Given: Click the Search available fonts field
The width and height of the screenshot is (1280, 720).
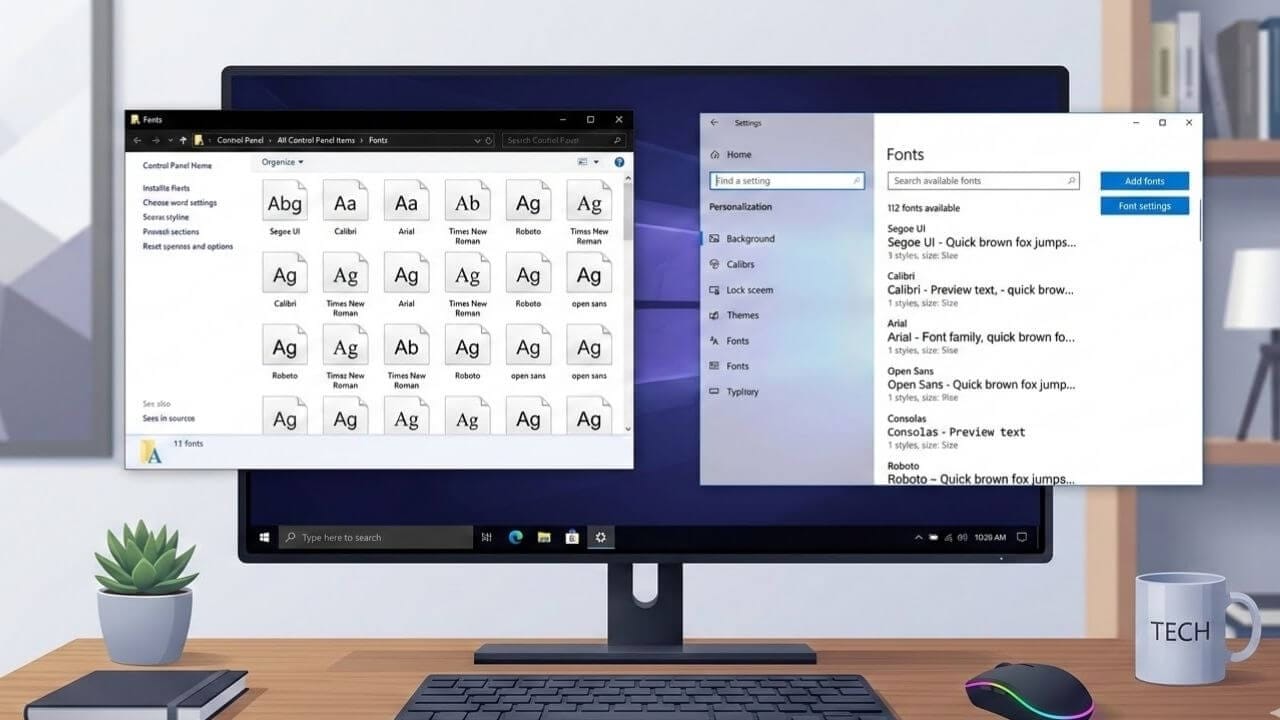Looking at the screenshot, I should pyautogui.click(x=983, y=181).
